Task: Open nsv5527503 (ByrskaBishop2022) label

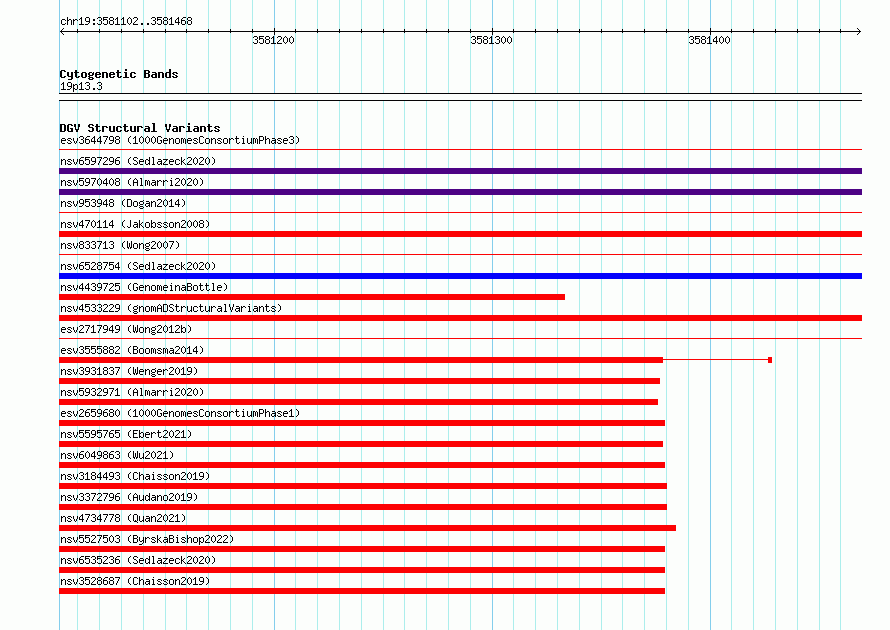Action: [147, 539]
